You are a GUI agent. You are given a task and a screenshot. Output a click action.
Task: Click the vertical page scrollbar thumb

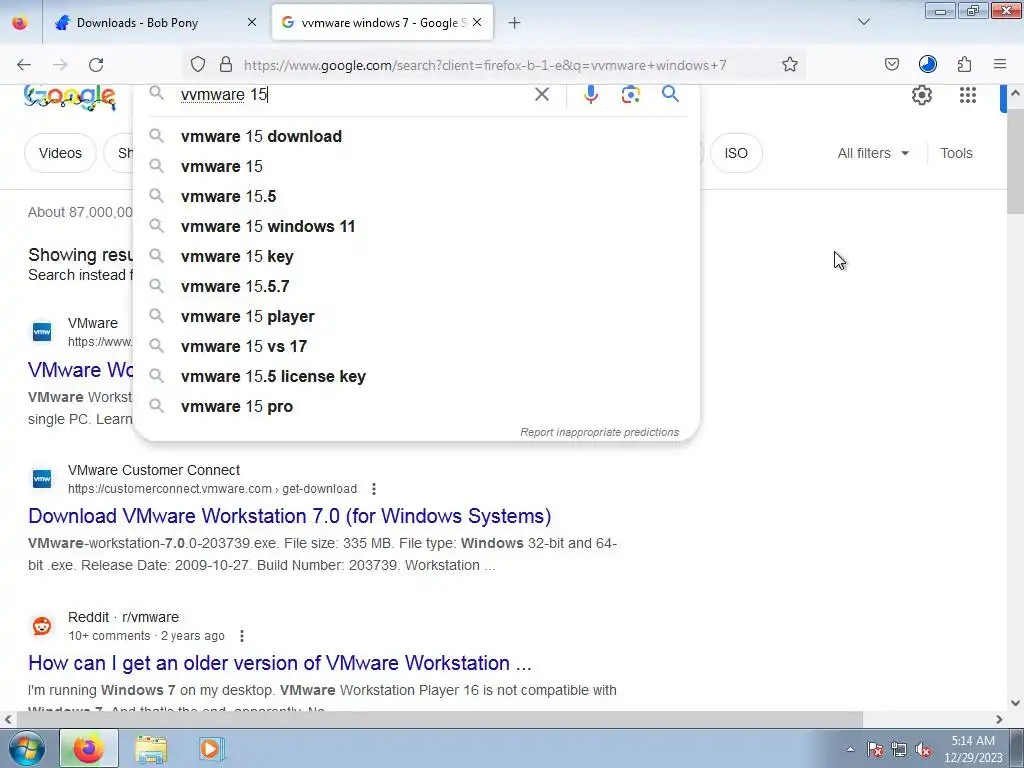pyautogui.click(x=1015, y=162)
